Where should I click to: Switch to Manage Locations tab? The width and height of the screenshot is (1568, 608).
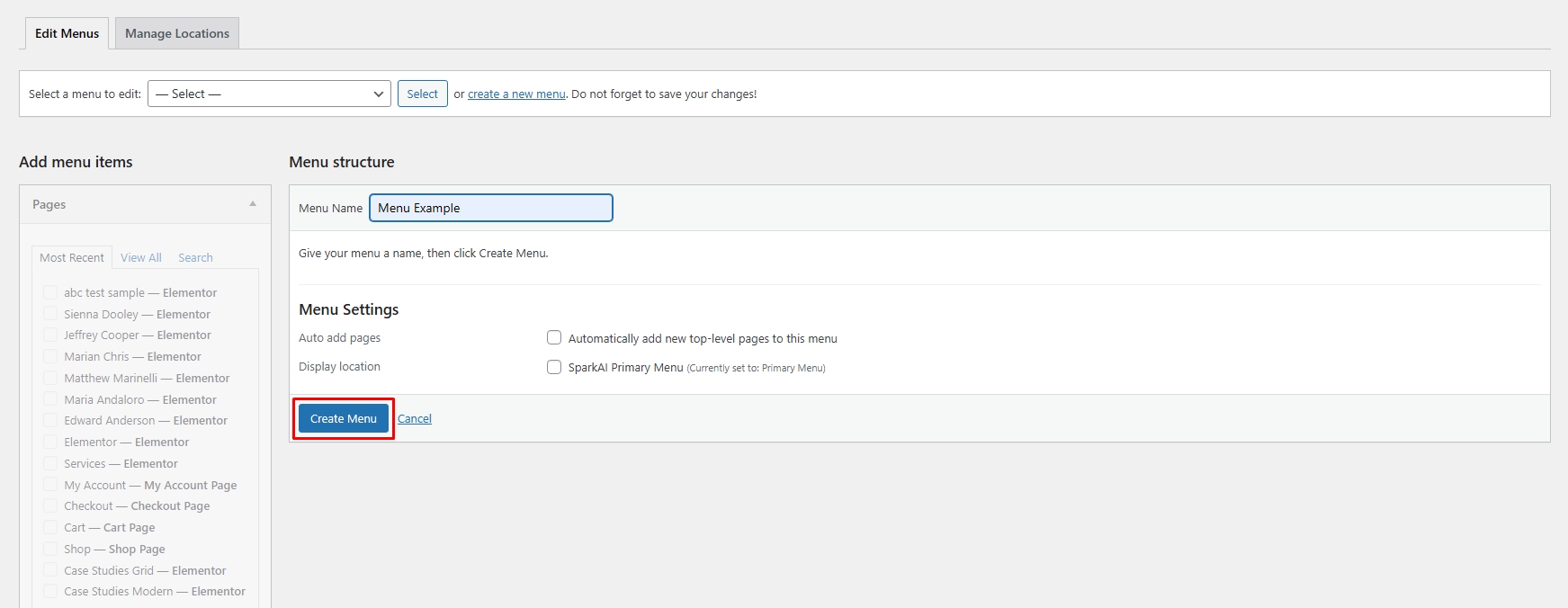pyautogui.click(x=177, y=33)
